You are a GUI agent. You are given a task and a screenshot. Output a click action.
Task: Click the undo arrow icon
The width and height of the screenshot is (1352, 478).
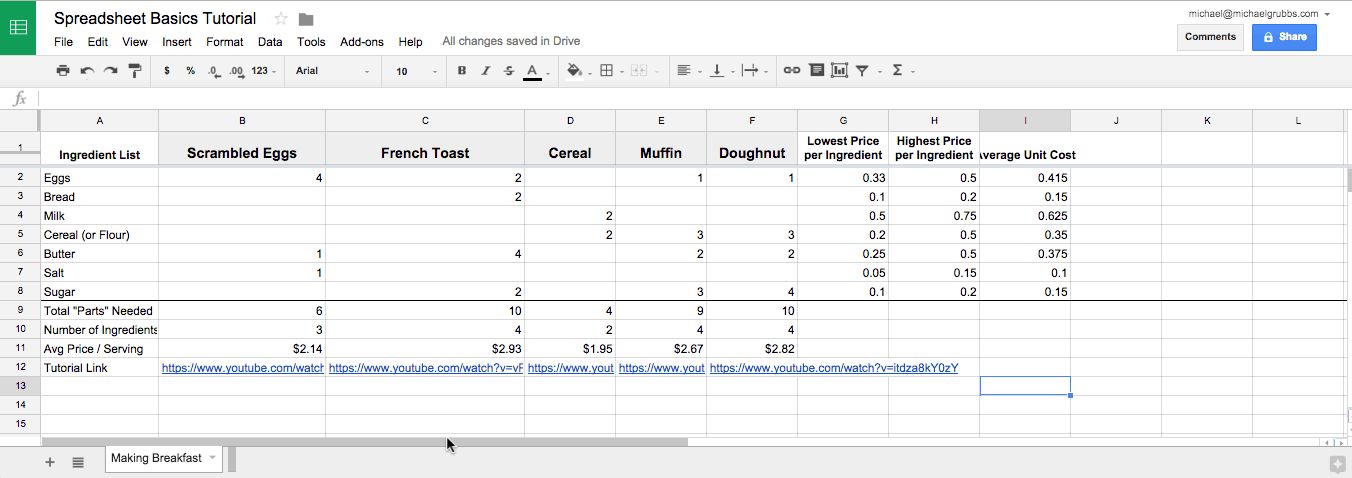pyautogui.click(x=87, y=71)
